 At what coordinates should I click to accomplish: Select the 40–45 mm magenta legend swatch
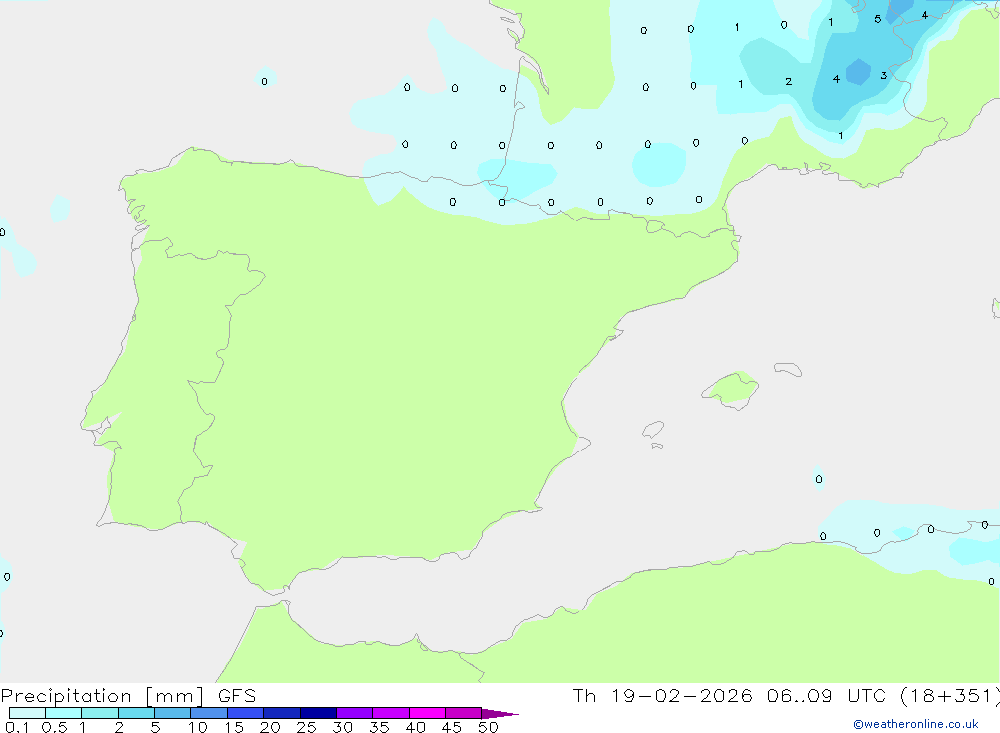point(427,713)
